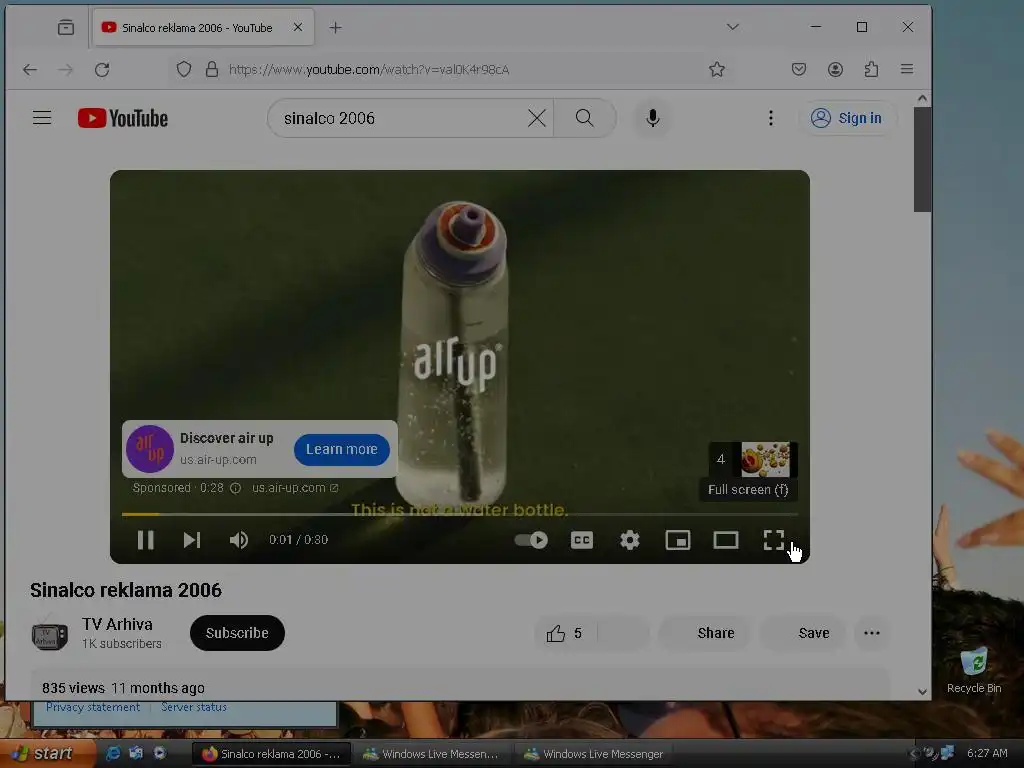This screenshot has width=1024, height=768.
Task: Mute the video with the speaker icon
Action: click(x=239, y=540)
